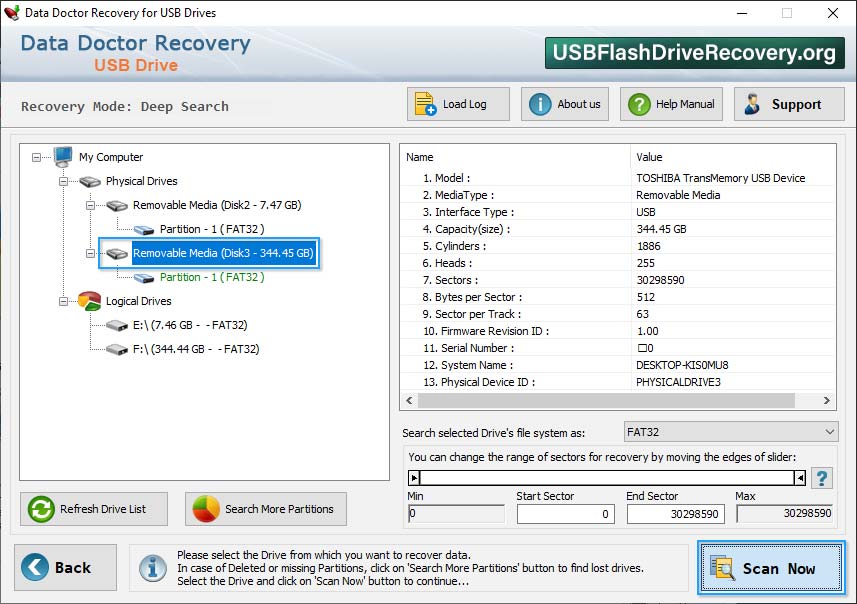The image size is (857, 604).
Task: Collapse the My Computer tree node
Action: (36, 157)
